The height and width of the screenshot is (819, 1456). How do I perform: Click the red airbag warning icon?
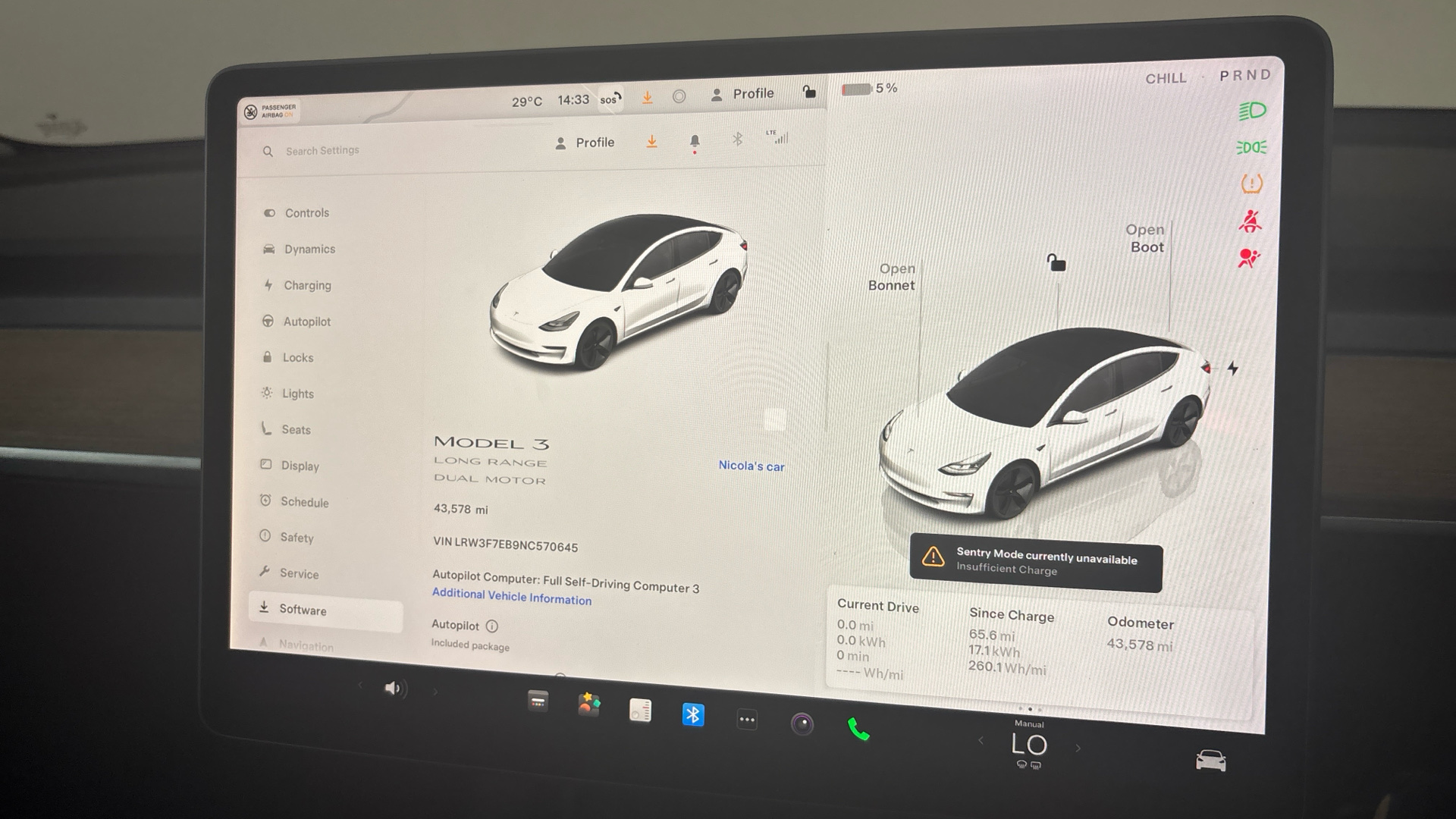pos(1249,258)
